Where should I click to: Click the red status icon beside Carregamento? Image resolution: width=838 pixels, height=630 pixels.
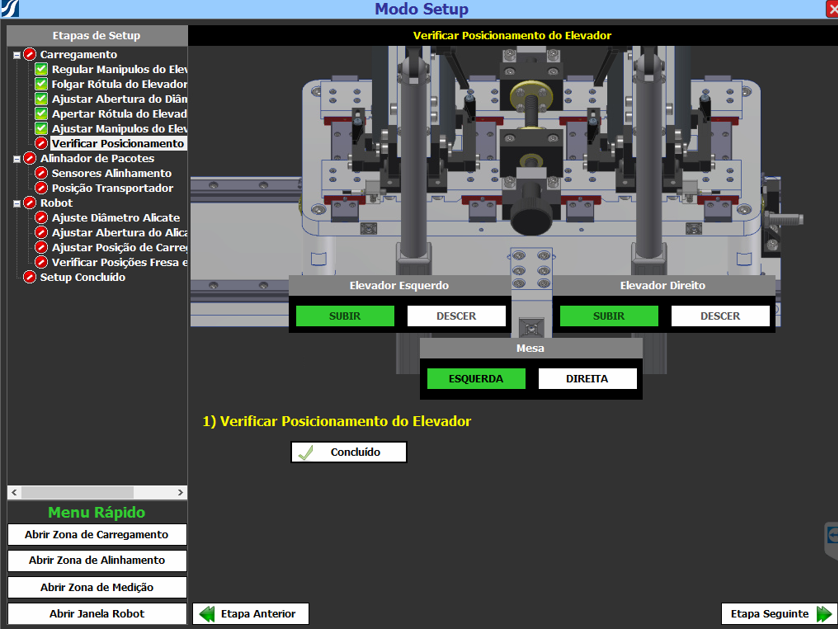(30, 55)
